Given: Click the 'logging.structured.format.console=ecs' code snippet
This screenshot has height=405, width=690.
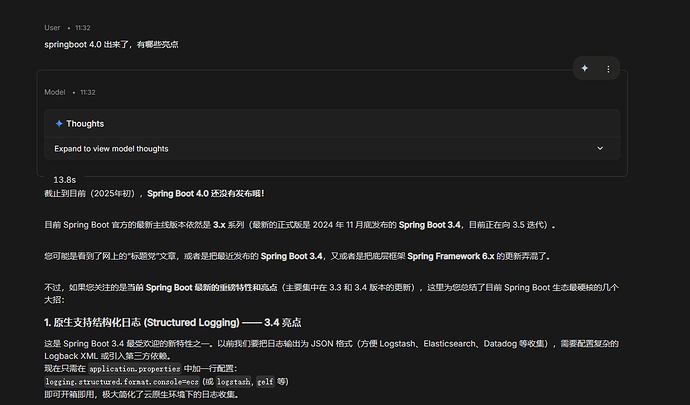Looking at the screenshot, I should point(122,382).
